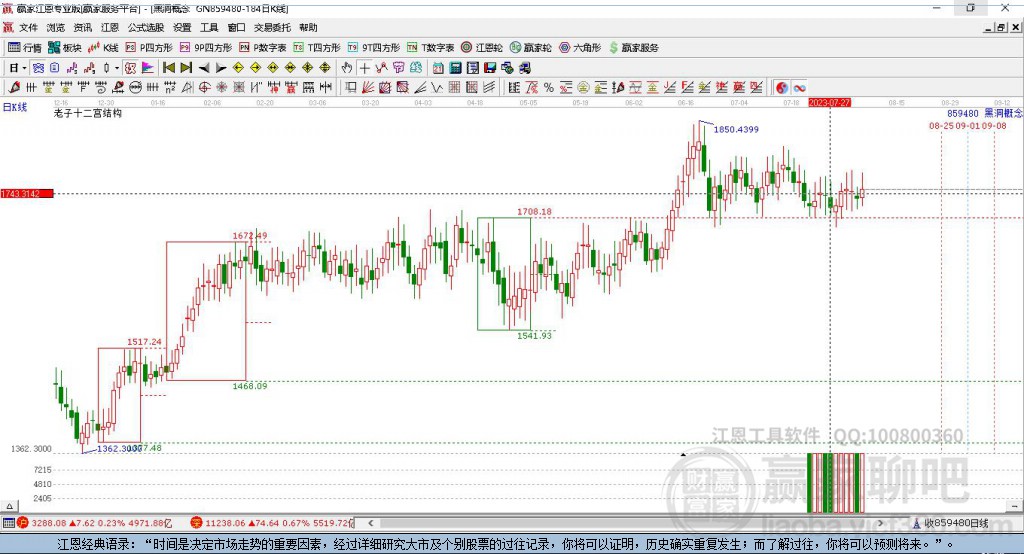
Task: Click the yin-yang taiji icon
Action: pos(782,87)
